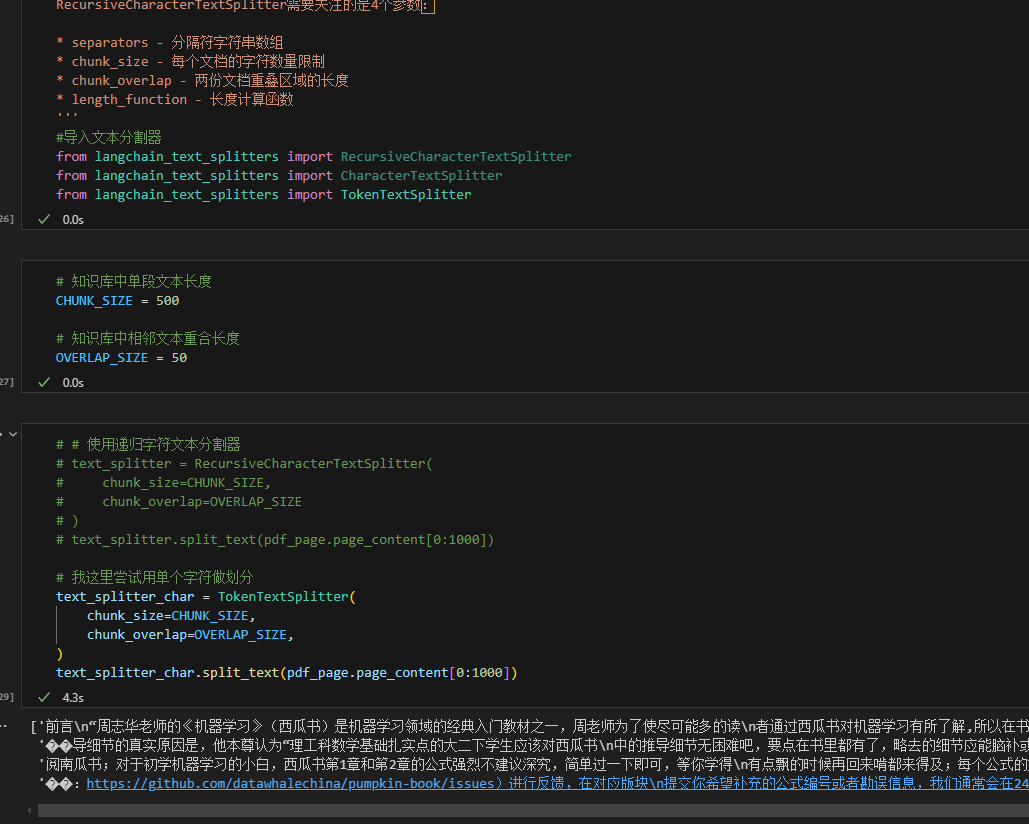The height and width of the screenshot is (824, 1029).
Task: Click the '* chunk_size' docstring line
Action: click(x=190, y=61)
